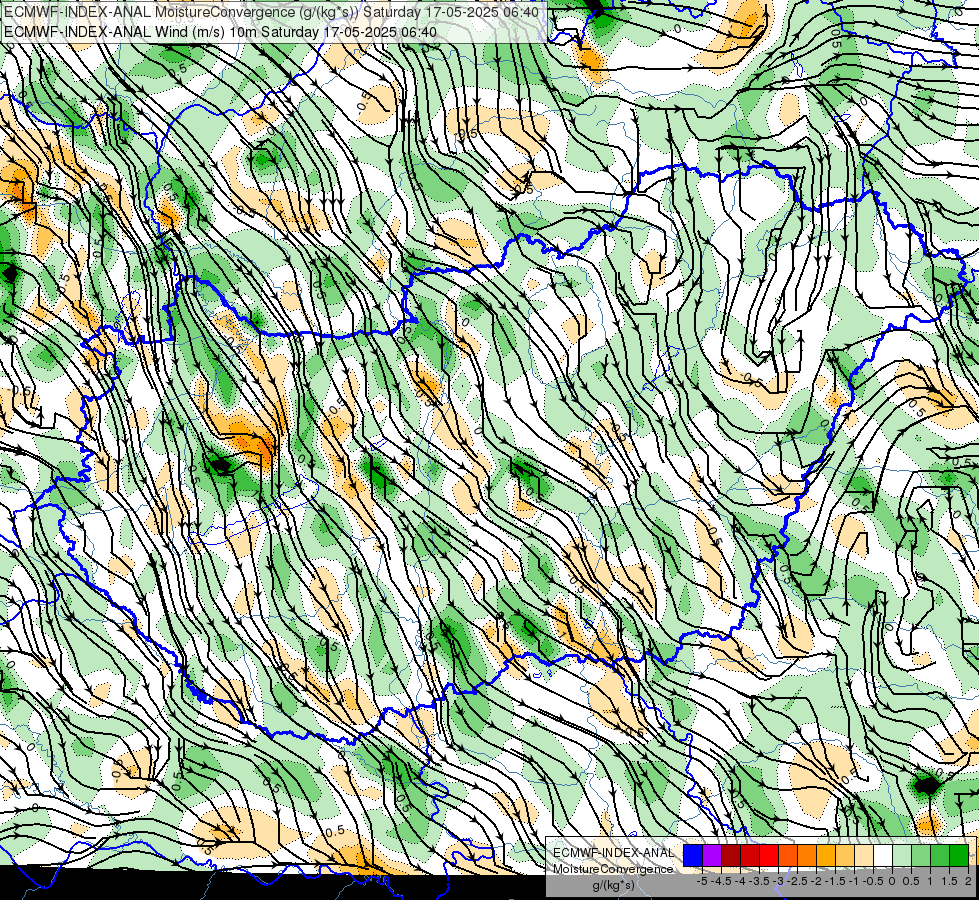
Task: Click the -4.5 tick label on legend
Action: click(x=721, y=881)
